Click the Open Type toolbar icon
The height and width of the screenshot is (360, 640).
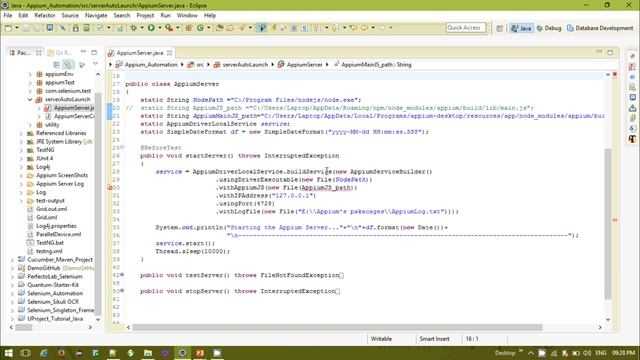coord(219,28)
